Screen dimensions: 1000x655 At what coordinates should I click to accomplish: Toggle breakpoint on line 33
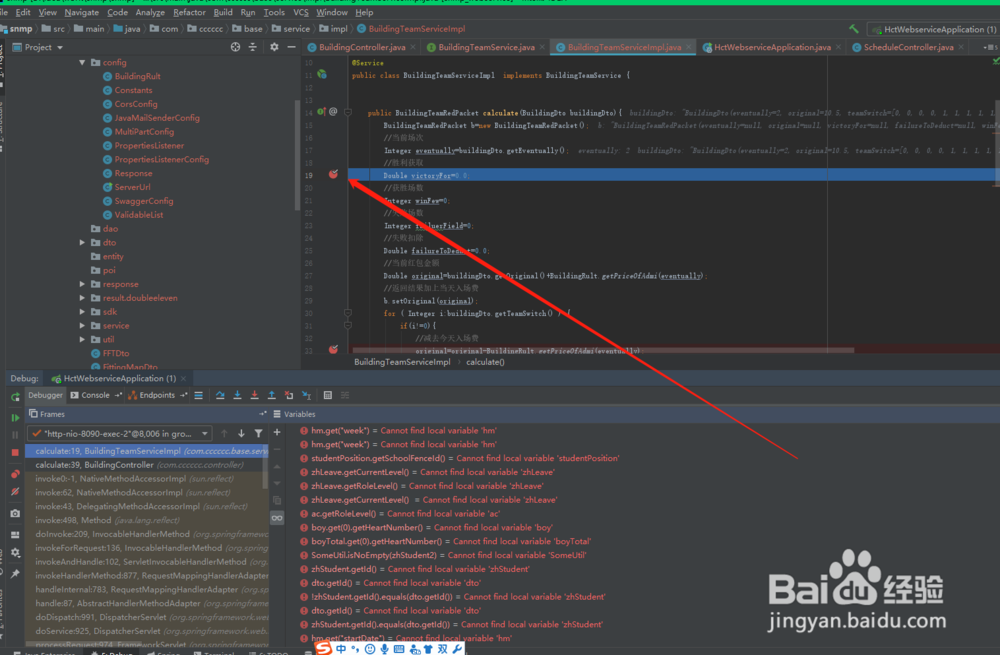(x=333, y=349)
